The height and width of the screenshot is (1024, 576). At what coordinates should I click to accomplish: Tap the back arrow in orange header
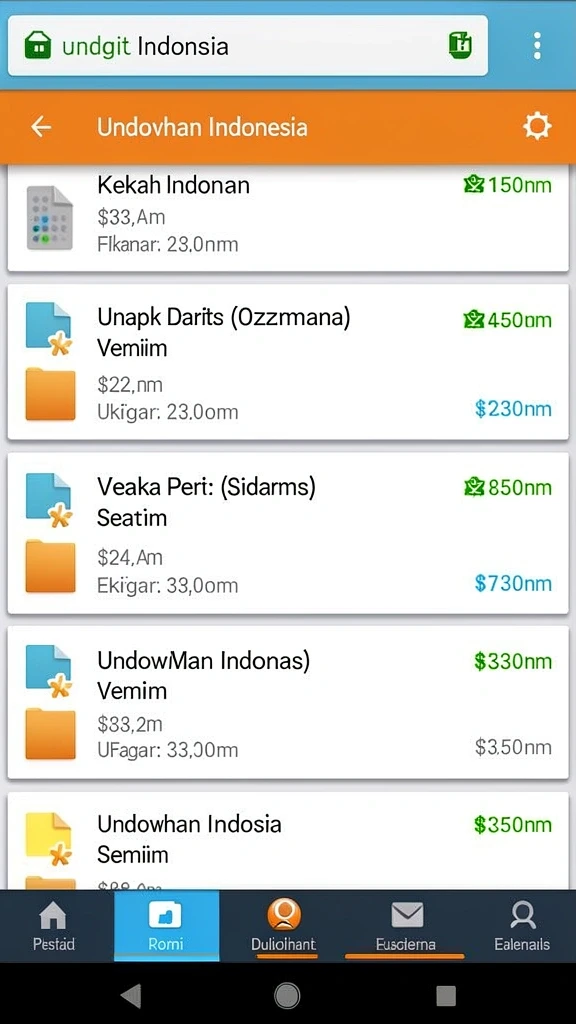(41, 127)
